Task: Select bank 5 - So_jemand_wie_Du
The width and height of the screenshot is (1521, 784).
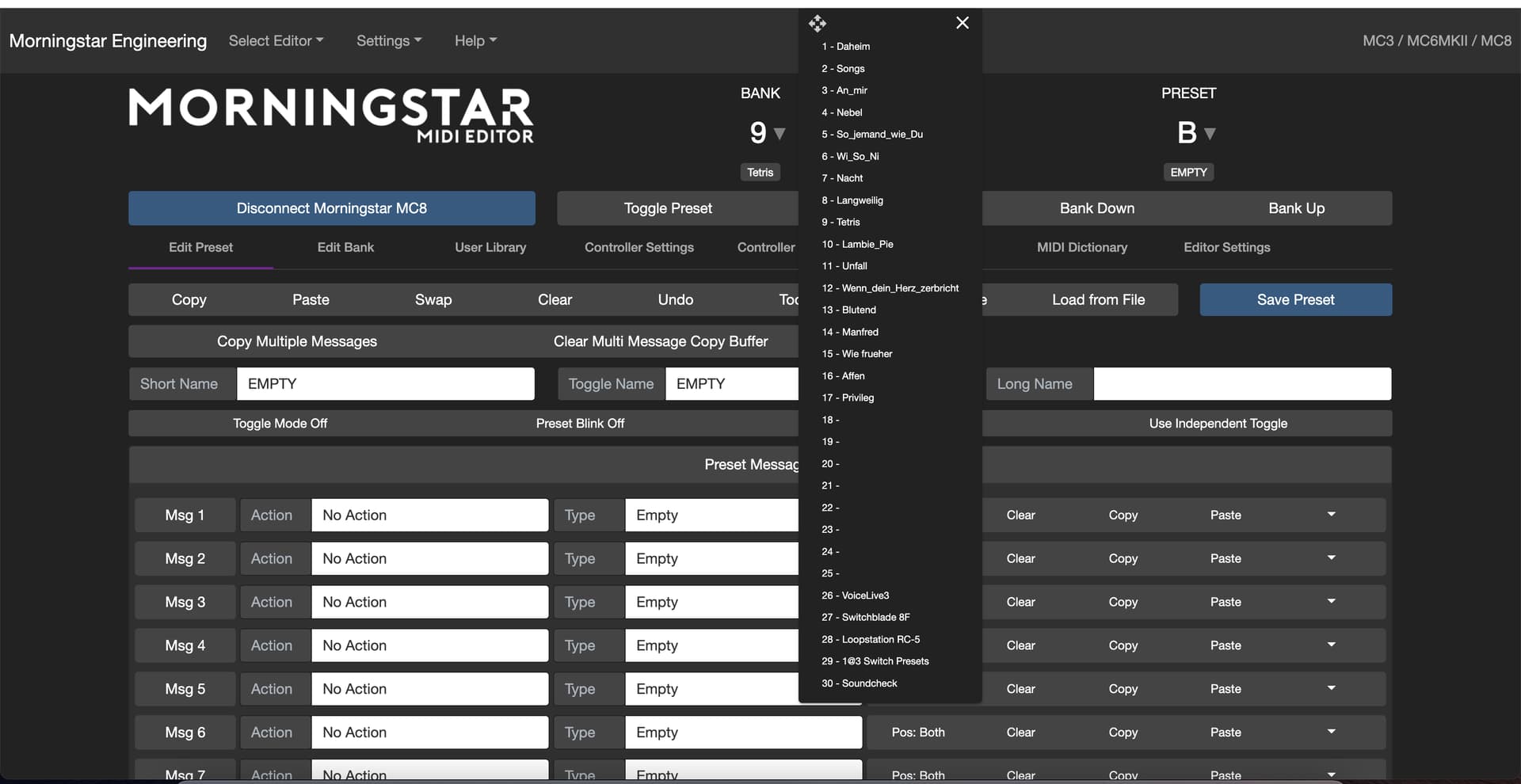Action: [872, 135]
